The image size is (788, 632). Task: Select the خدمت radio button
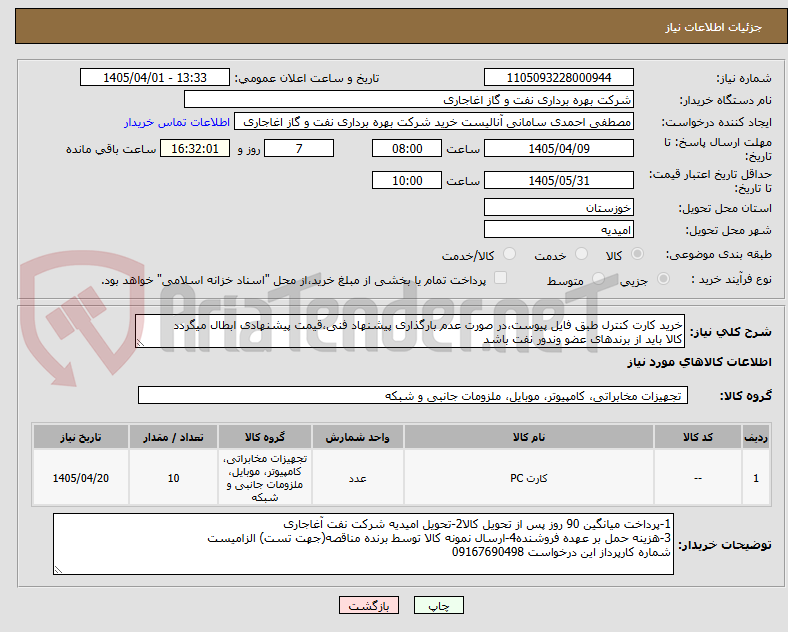(581, 254)
